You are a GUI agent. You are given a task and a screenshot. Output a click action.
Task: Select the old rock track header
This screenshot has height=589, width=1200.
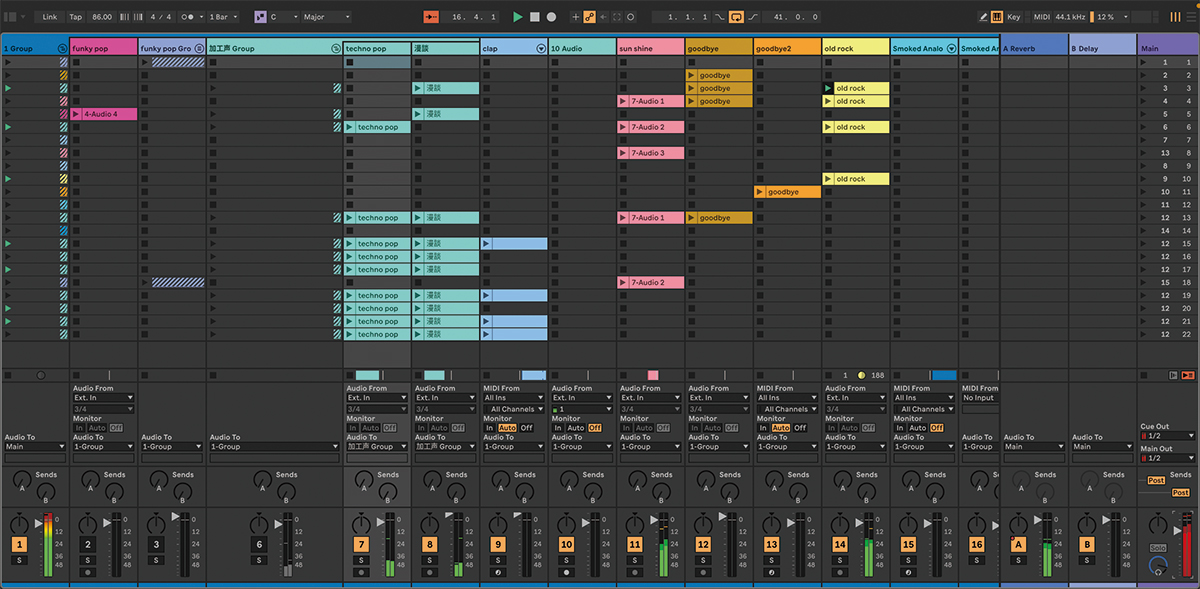pyautogui.click(x=855, y=48)
